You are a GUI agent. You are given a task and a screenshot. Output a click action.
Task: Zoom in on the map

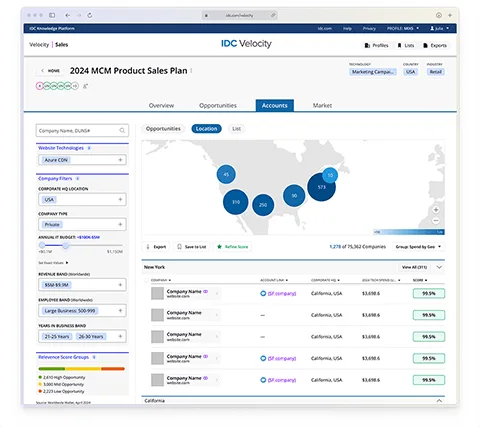[436, 210]
